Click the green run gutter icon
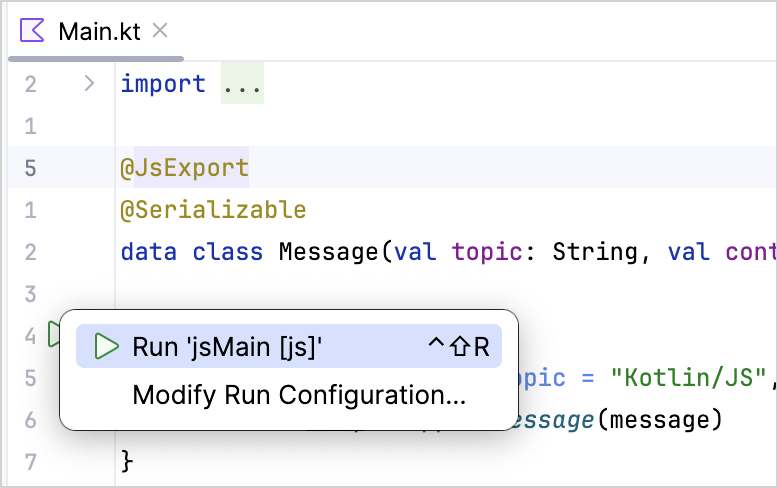The width and height of the screenshot is (778, 488). pyautogui.click(x=53, y=334)
